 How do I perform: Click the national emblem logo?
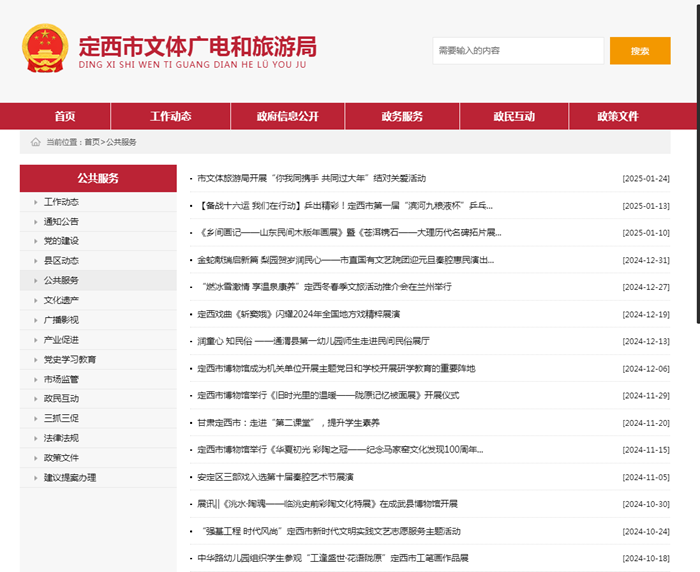(45, 49)
